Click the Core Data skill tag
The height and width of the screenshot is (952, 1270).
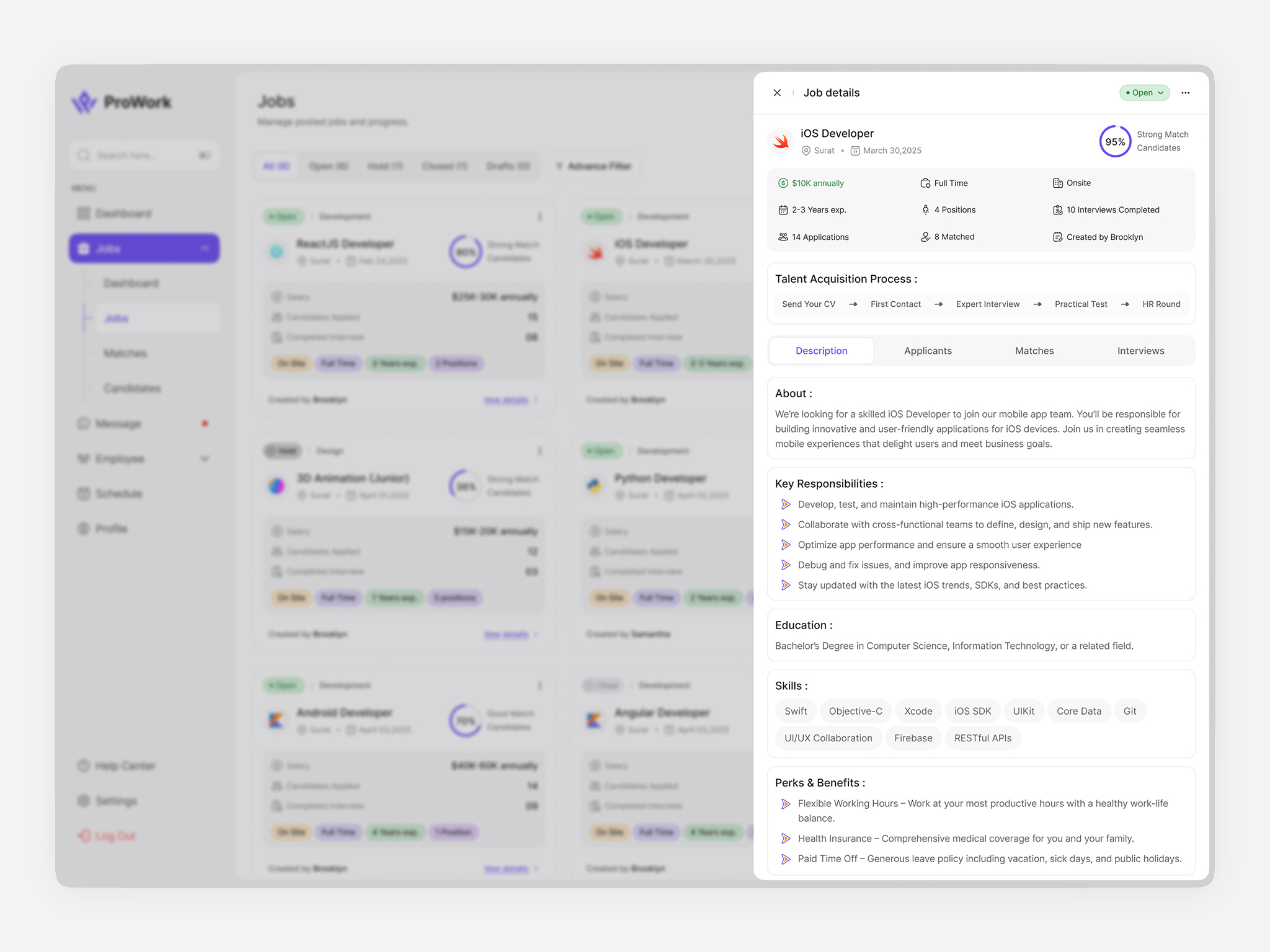click(x=1079, y=711)
